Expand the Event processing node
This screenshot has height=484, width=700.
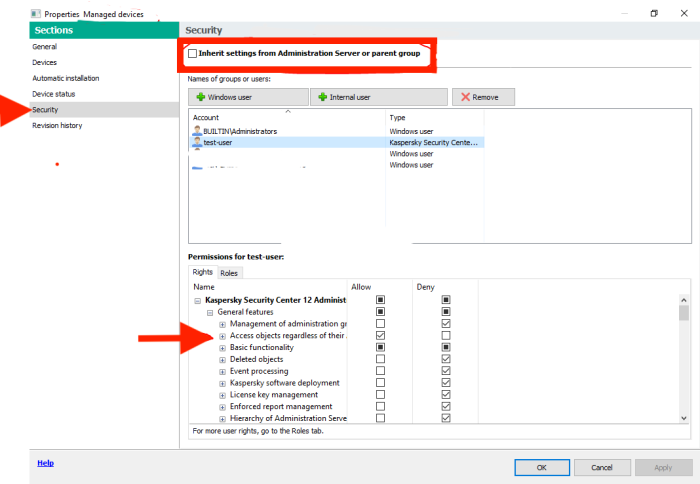tap(222, 372)
